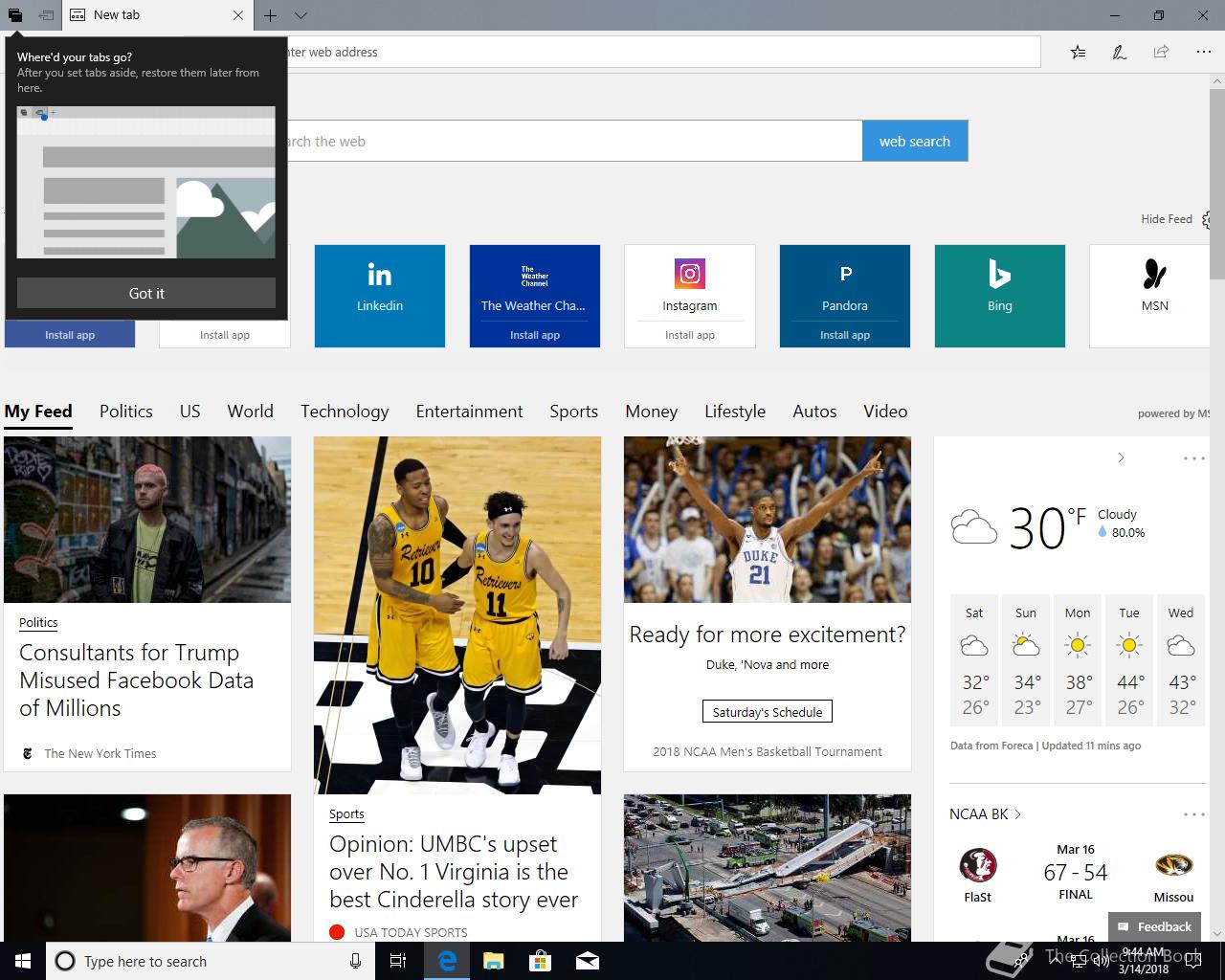This screenshot has height=980, width=1225.
Task: Select the My Feed tab
Action: tap(38, 412)
